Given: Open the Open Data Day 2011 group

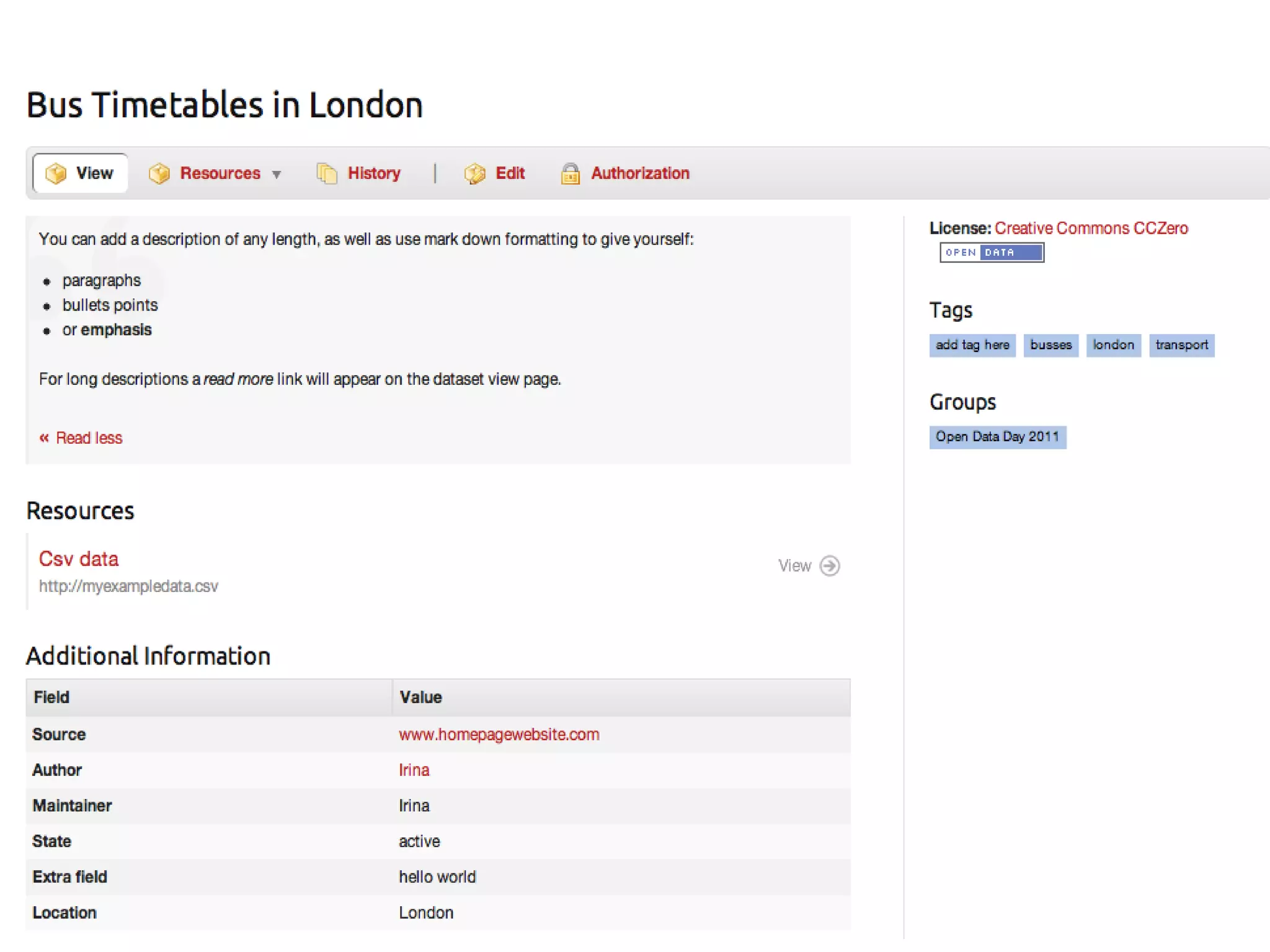Looking at the screenshot, I should [997, 437].
